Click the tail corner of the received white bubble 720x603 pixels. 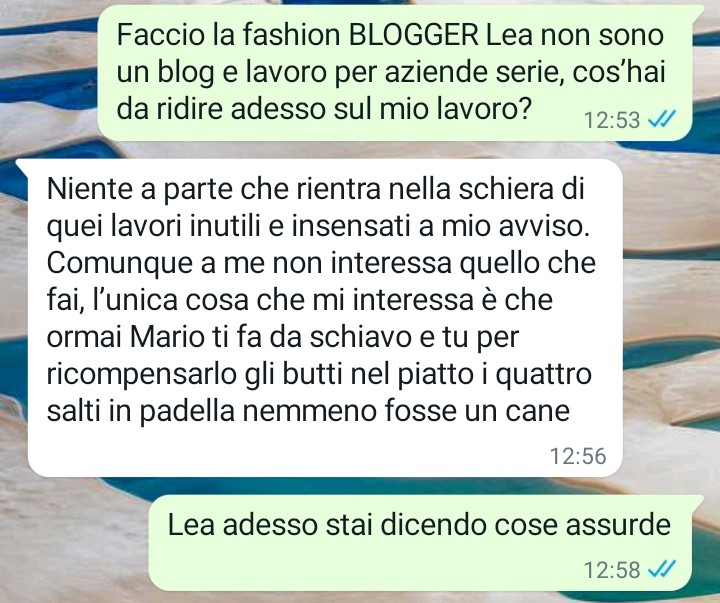21,166
